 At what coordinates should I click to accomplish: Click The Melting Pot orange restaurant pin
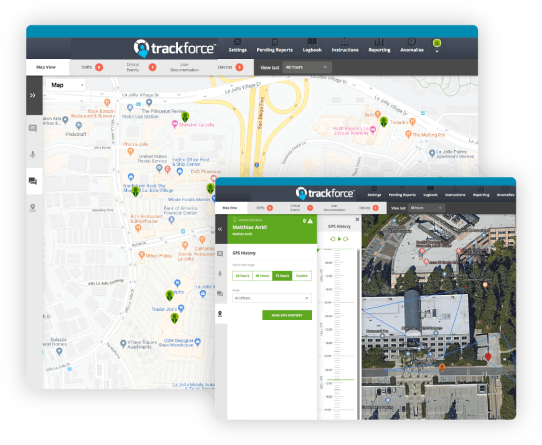click(408, 134)
